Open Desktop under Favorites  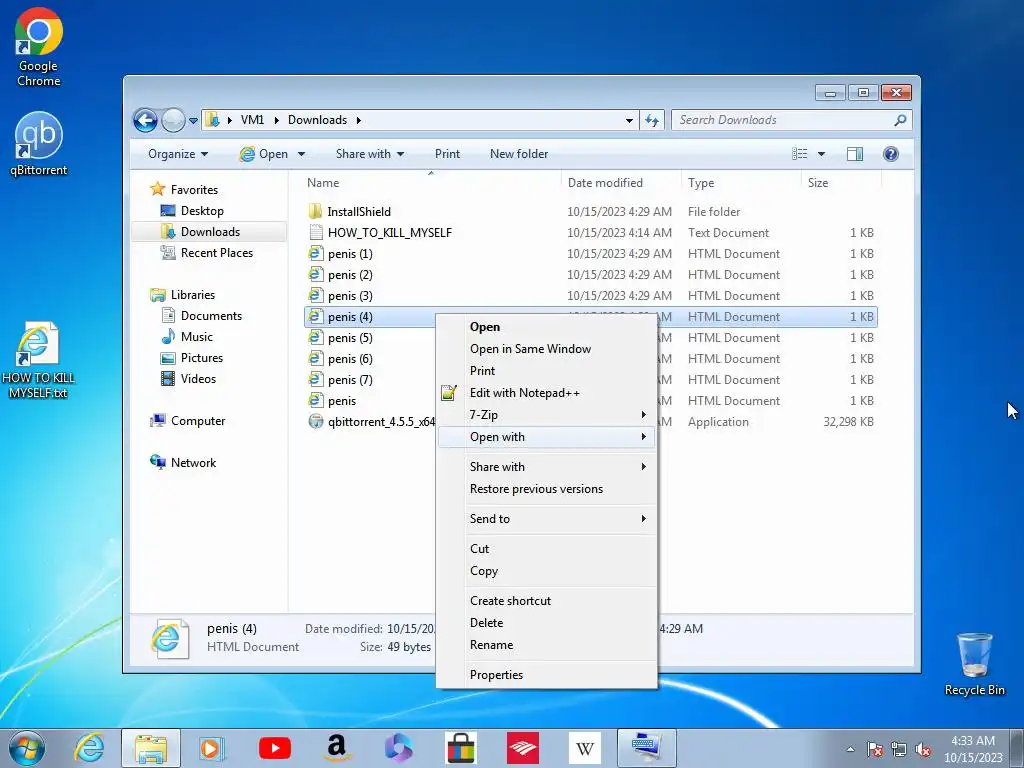[x=202, y=211]
